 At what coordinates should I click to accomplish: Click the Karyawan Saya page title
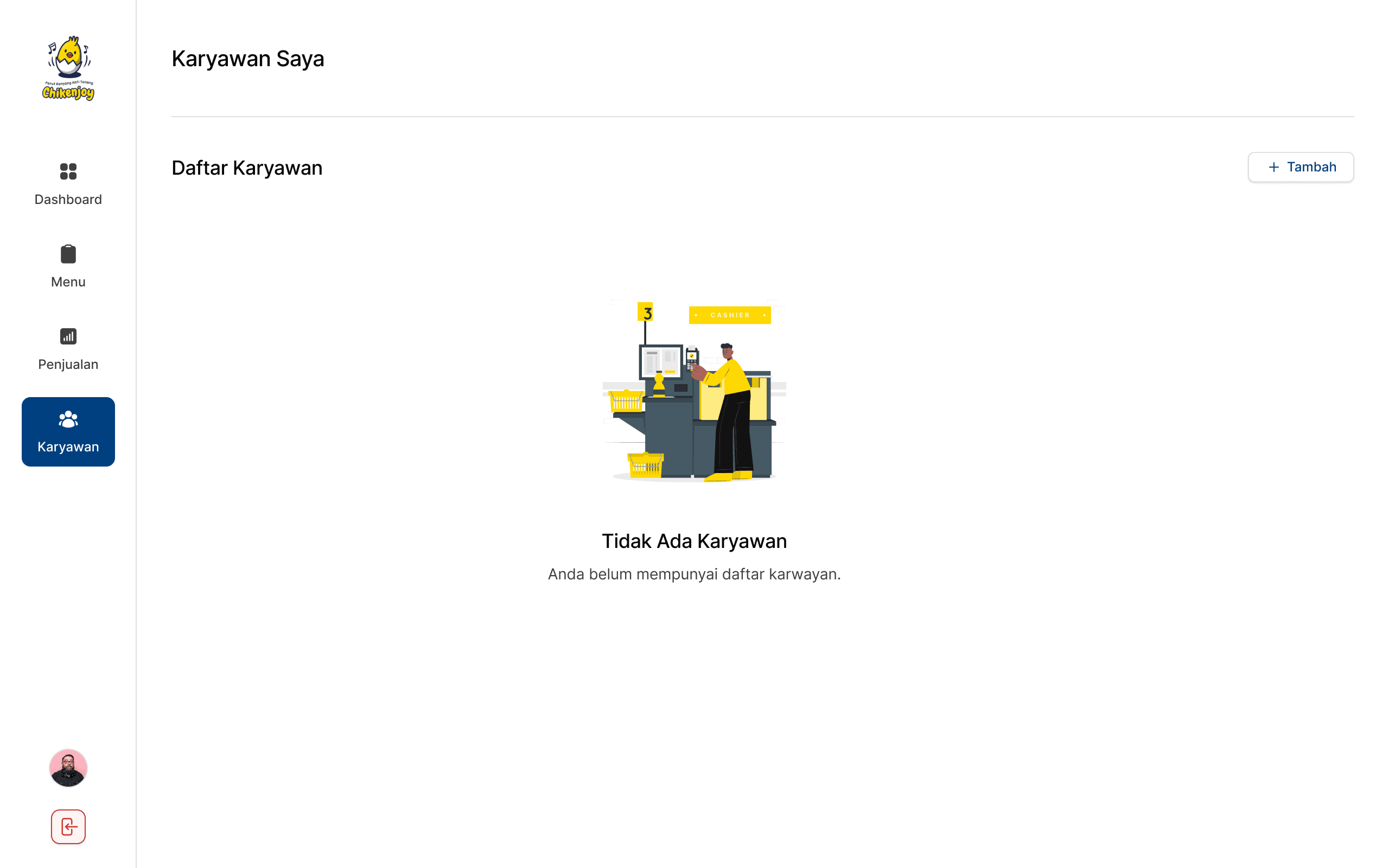[248, 59]
